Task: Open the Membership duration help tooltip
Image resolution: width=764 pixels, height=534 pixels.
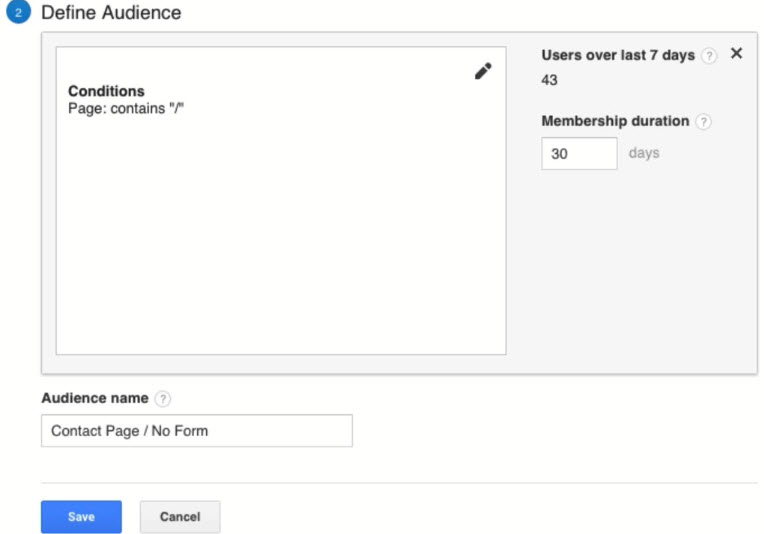Action: pos(703,122)
